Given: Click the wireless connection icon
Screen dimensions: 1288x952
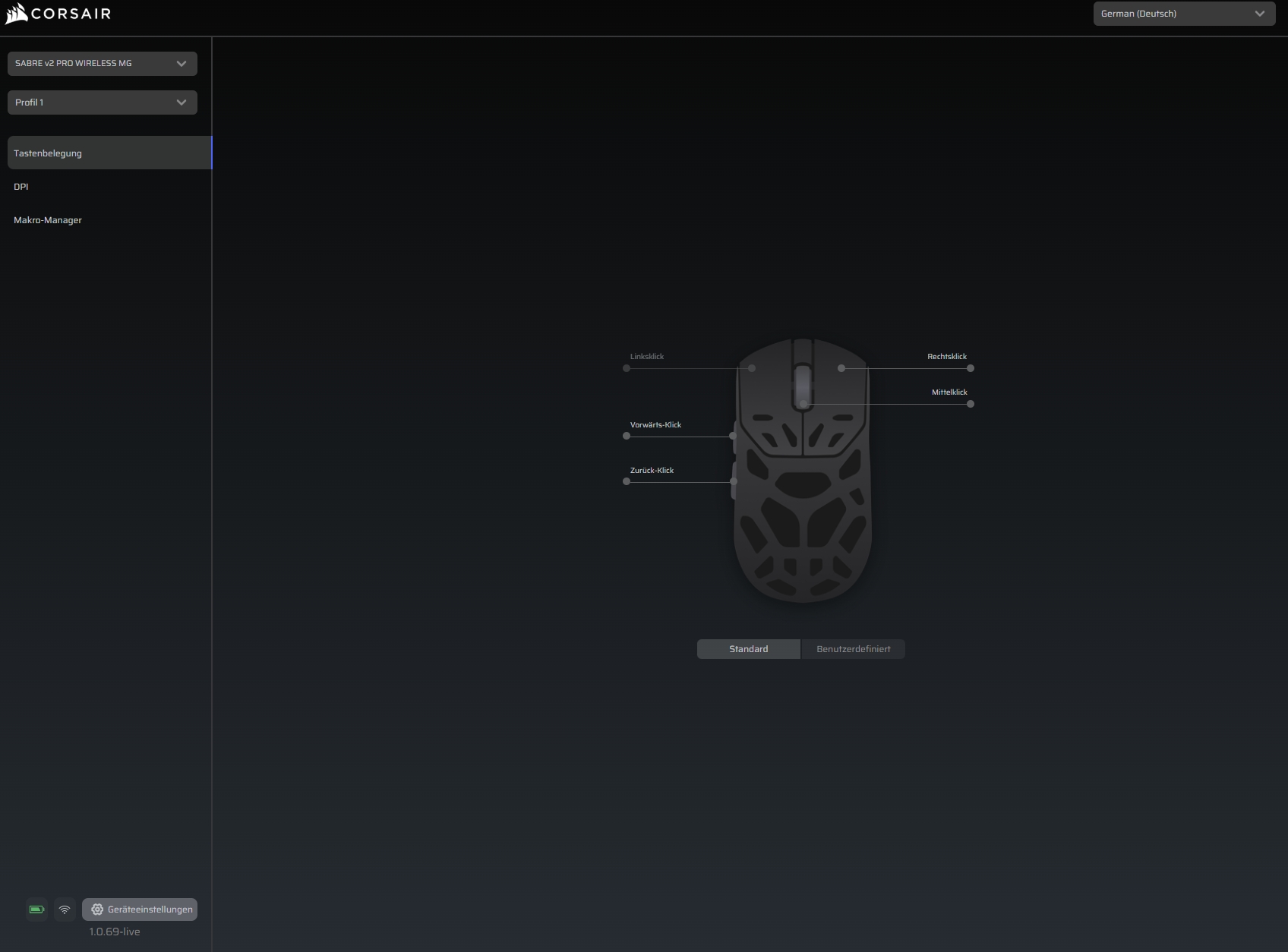Looking at the screenshot, I should click(64, 909).
